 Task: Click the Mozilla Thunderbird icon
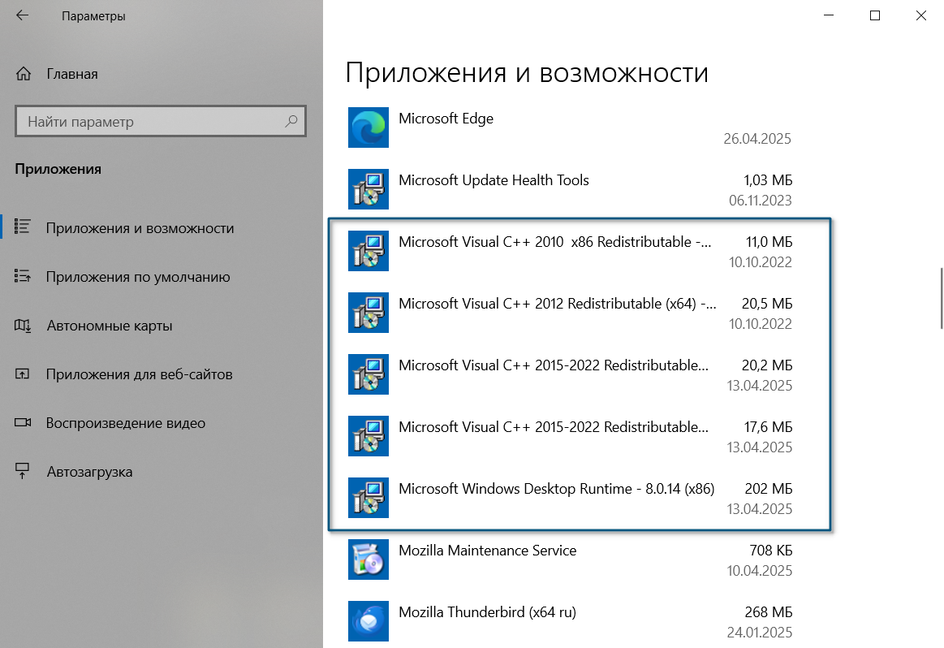point(368,621)
